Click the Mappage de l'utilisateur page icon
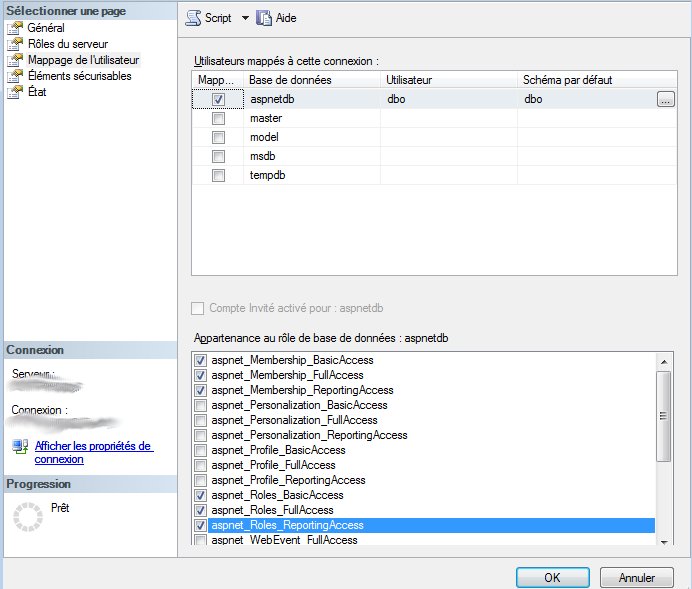Viewport: 692px width, 589px height. 15,60
